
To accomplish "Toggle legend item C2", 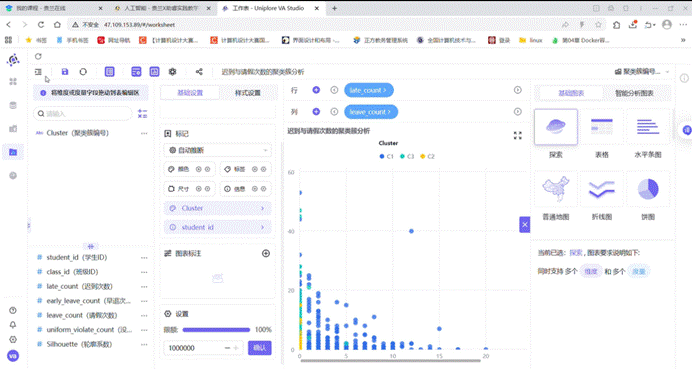I will 427,156.
